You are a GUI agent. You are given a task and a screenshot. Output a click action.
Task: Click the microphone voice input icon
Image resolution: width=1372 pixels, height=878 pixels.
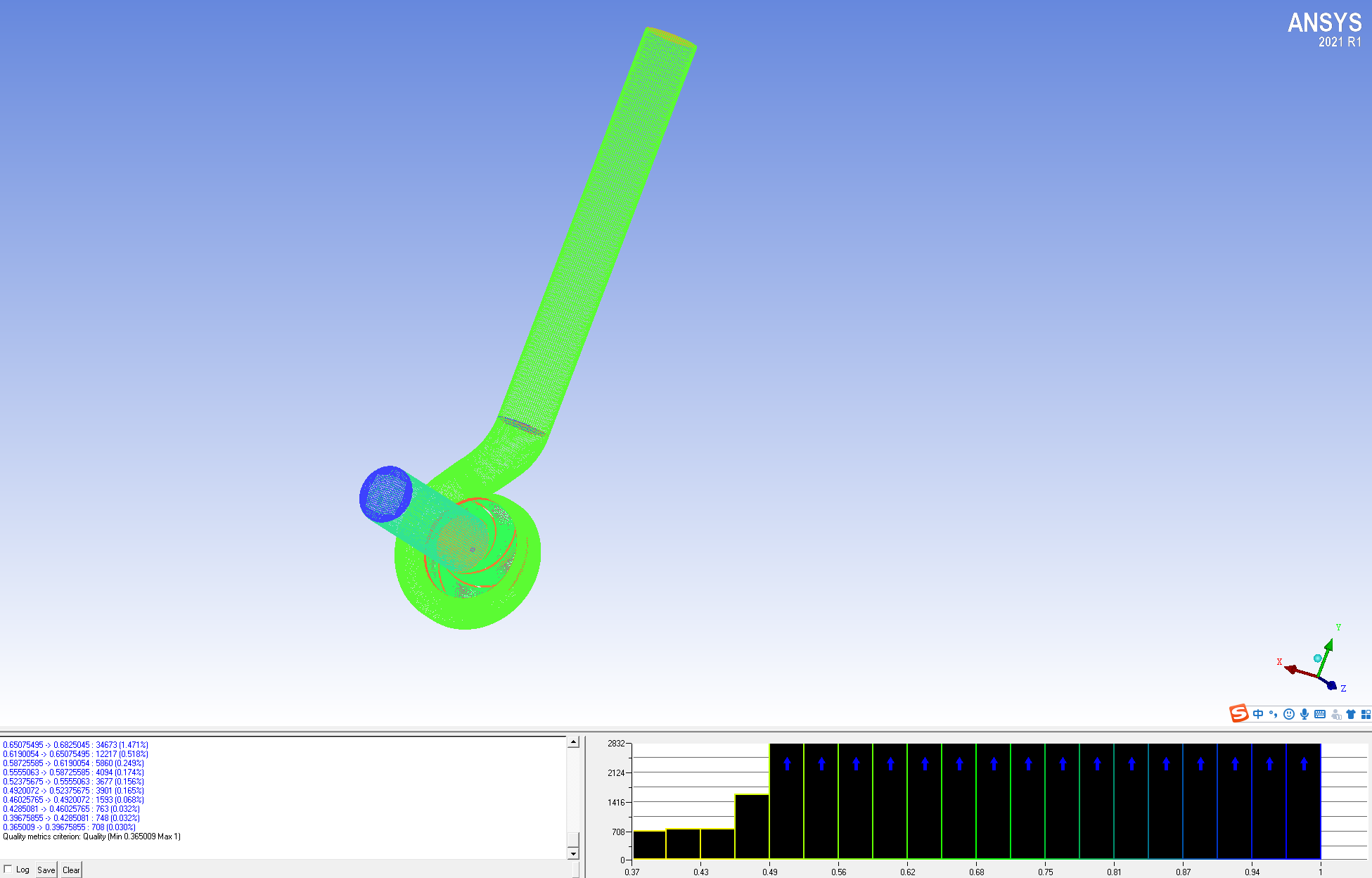pos(1304,714)
